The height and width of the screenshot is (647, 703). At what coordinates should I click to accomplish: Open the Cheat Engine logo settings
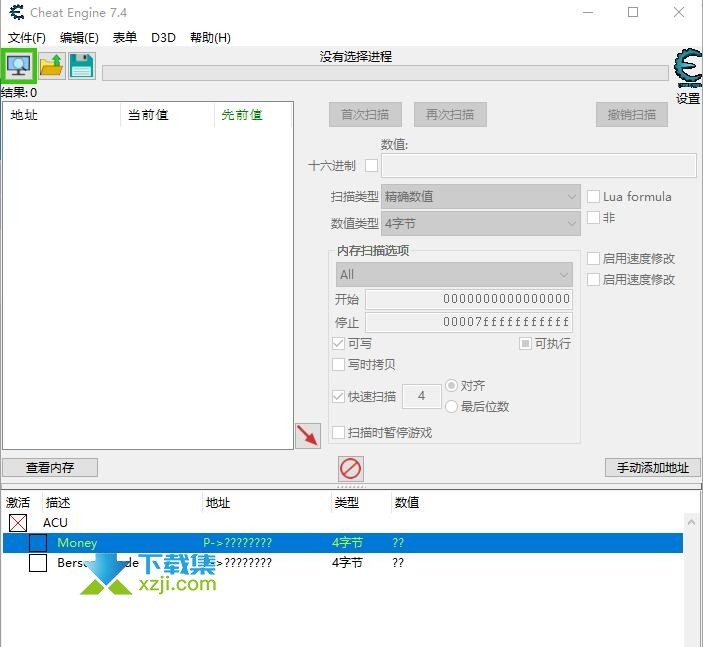pyautogui.click(x=688, y=68)
